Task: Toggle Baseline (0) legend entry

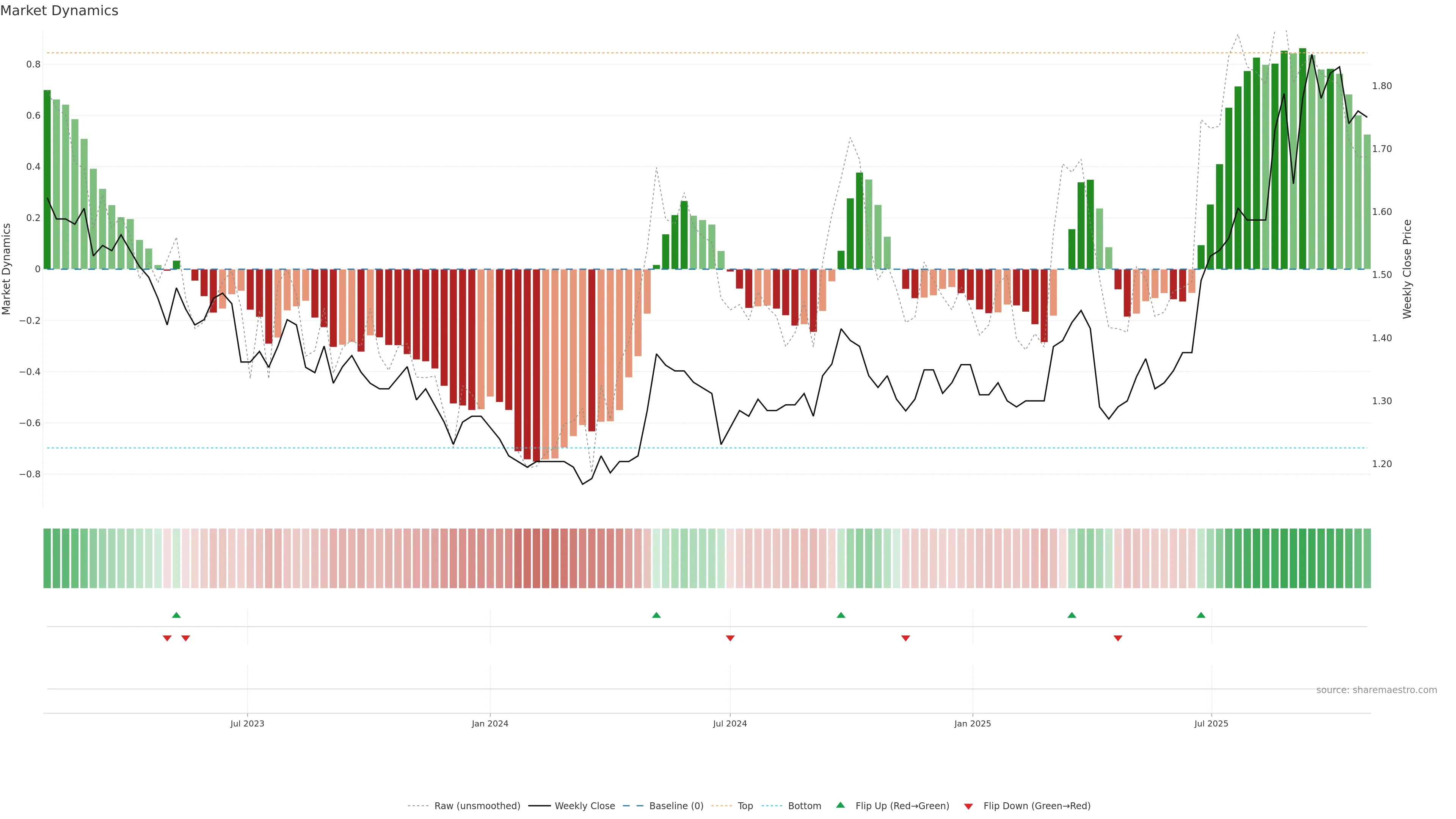Action: pyautogui.click(x=676, y=806)
